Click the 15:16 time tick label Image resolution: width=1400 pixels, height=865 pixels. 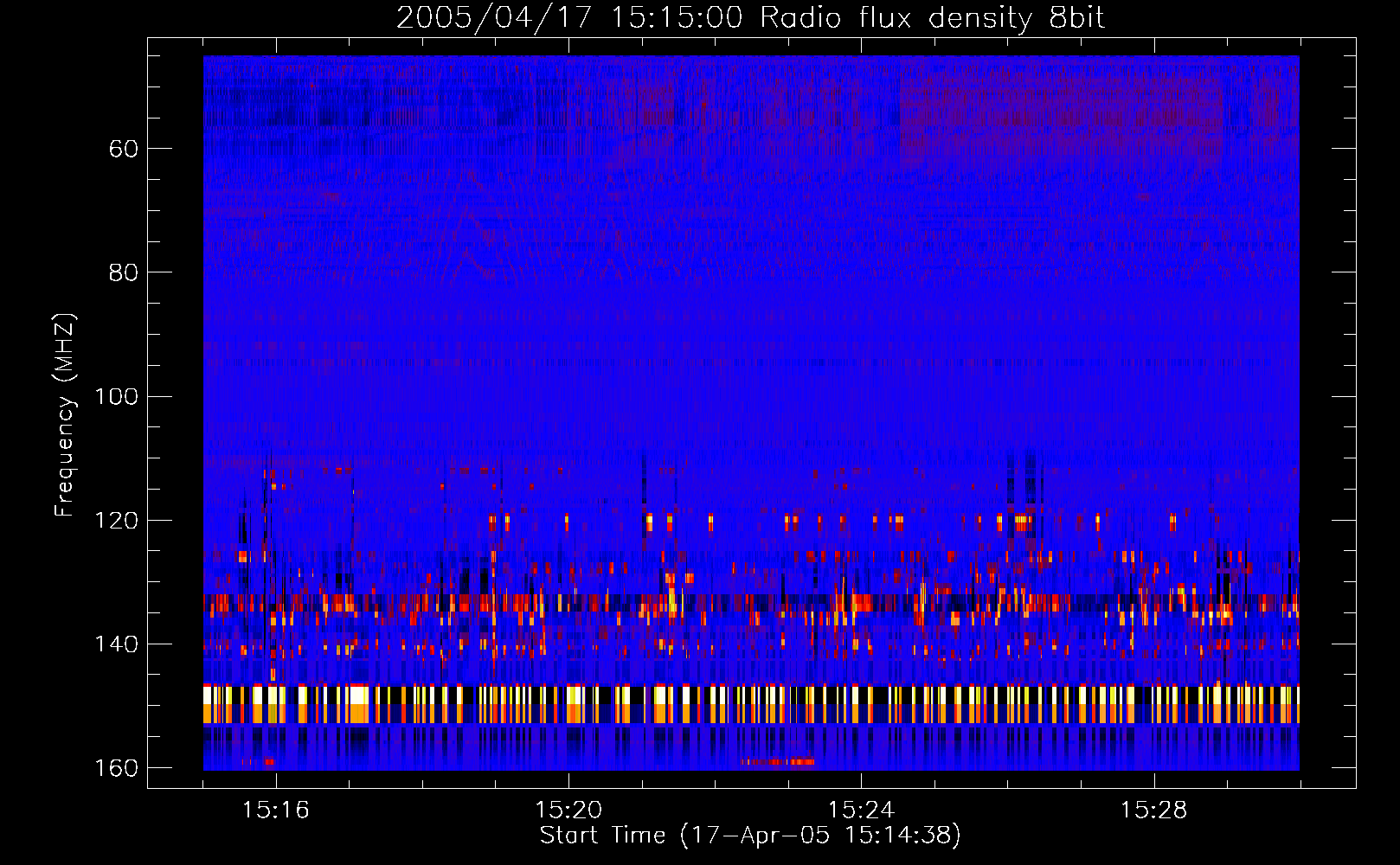(x=276, y=810)
